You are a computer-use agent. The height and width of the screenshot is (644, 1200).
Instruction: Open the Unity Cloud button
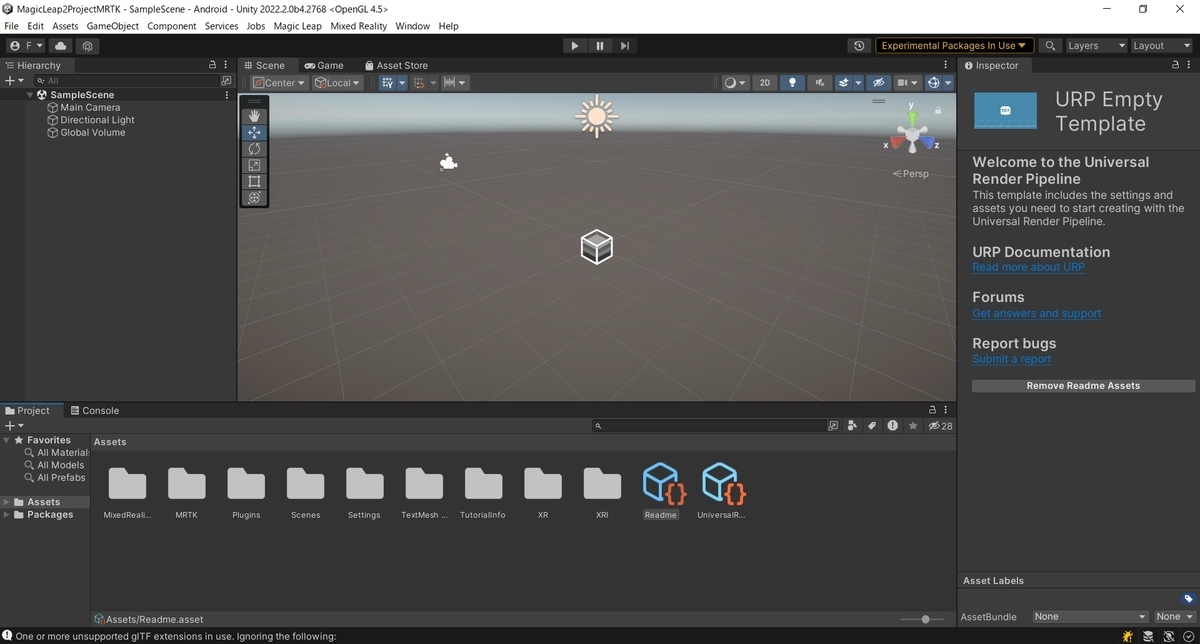61,46
